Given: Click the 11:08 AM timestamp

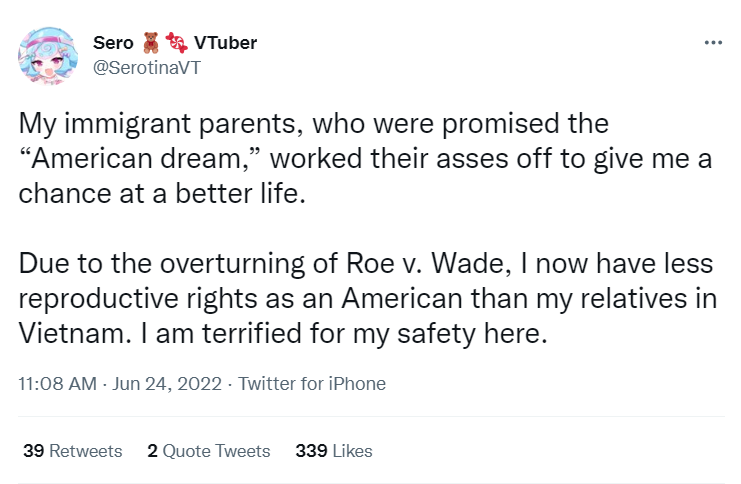Looking at the screenshot, I should click(x=58, y=383).
